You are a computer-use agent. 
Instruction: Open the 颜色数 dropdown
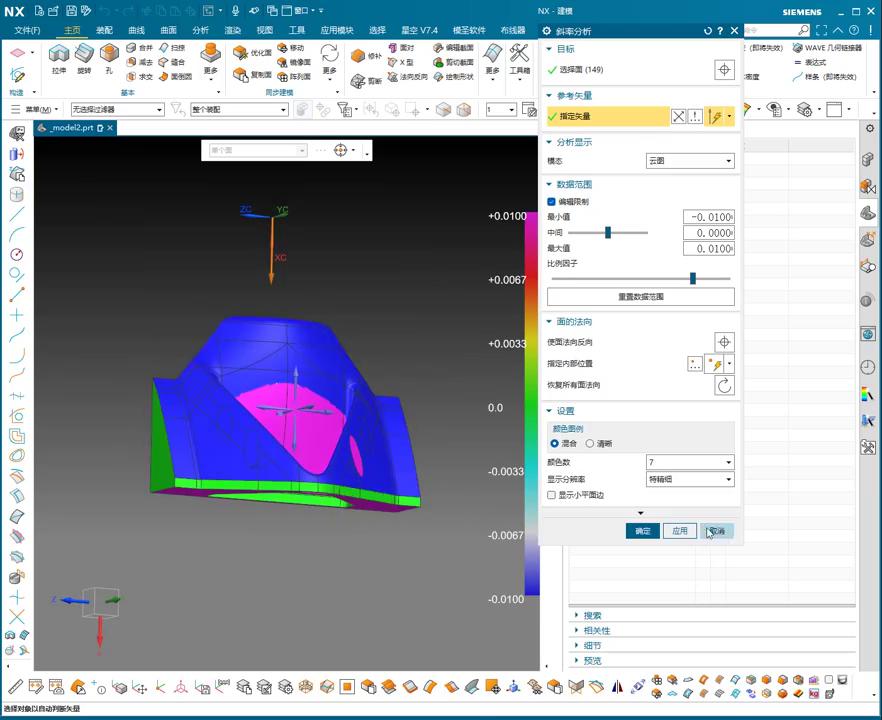pos(690,462)
